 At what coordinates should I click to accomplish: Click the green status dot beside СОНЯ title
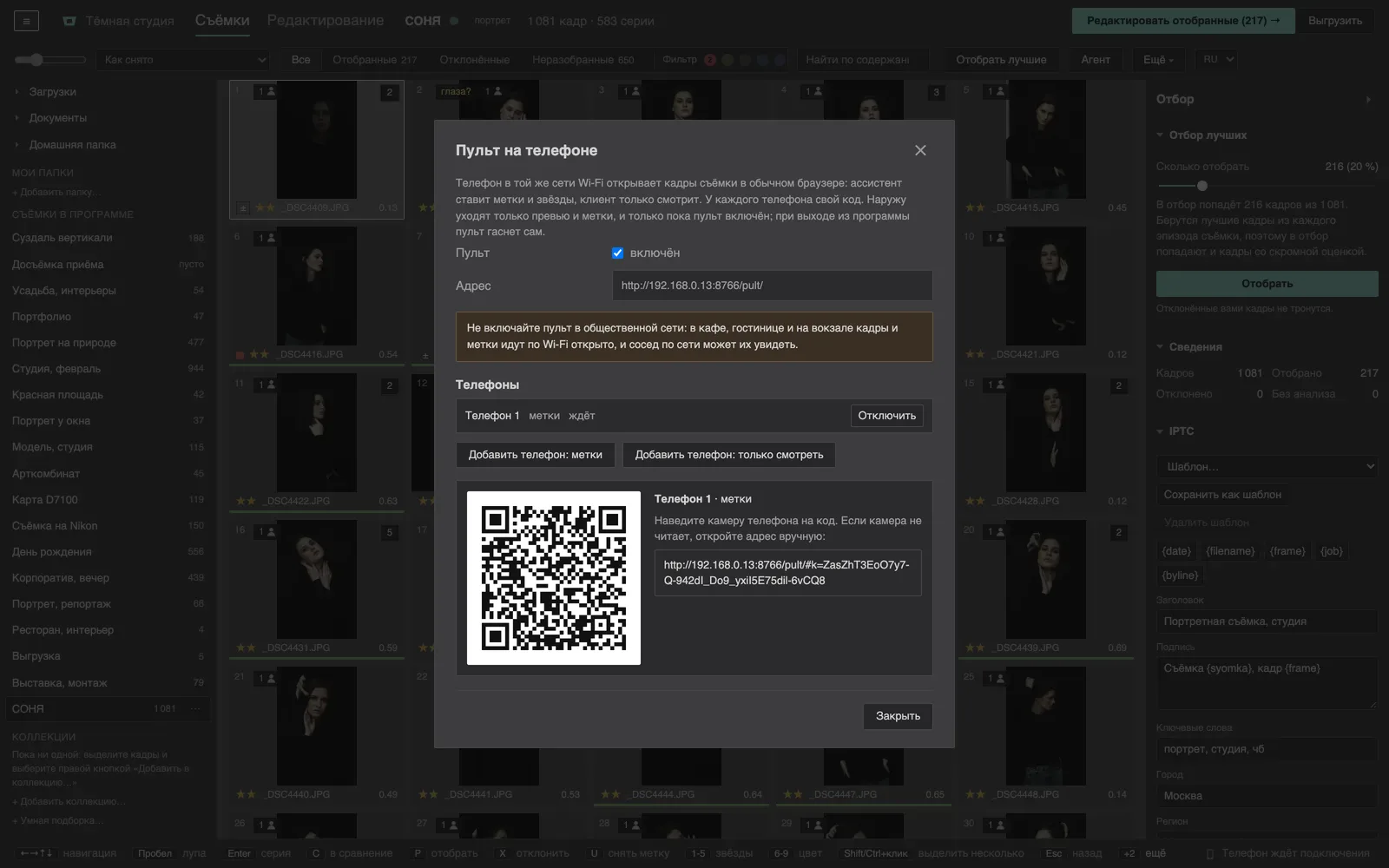tap(454, 21)
